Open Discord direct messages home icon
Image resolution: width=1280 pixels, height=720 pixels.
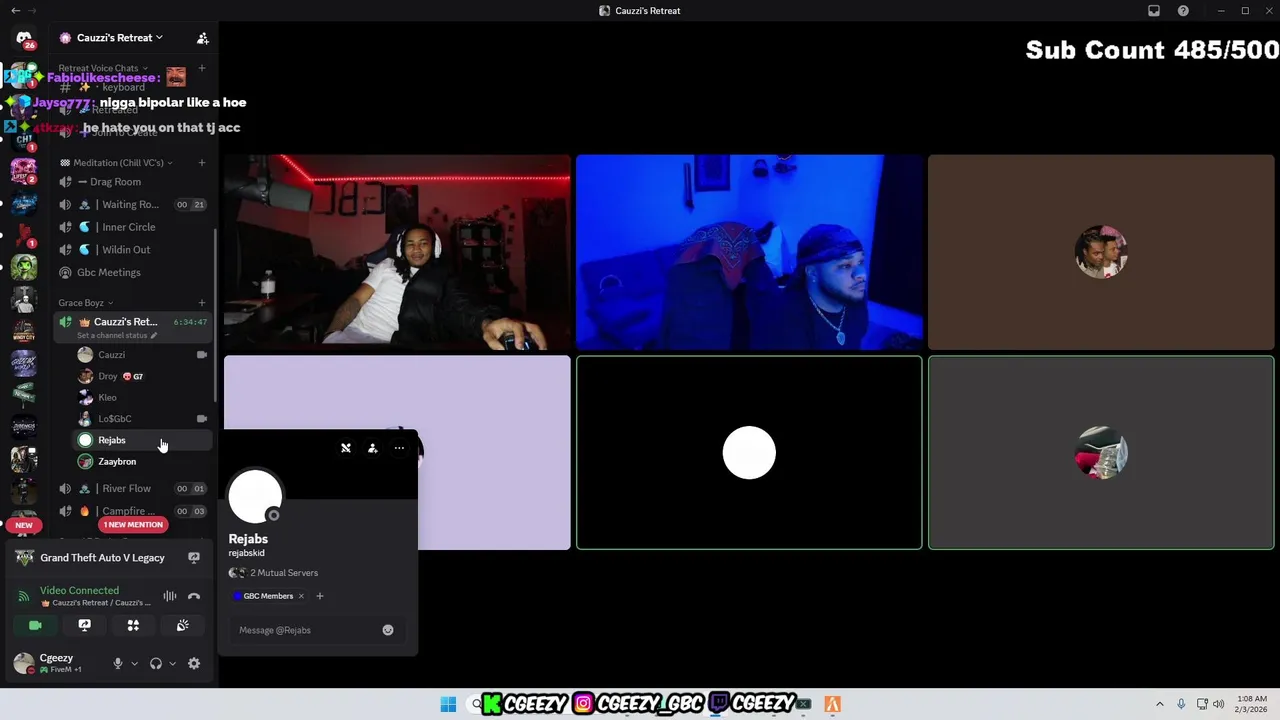point(24,38)
